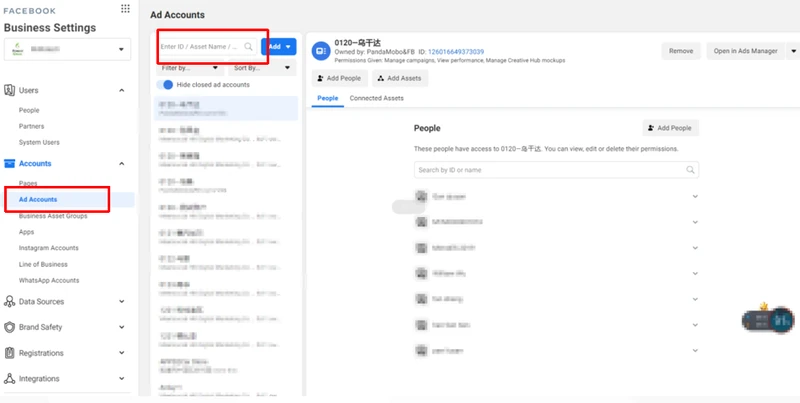The image size is (800, 403).
Task: Click the magnifier in People search field
Action: [x=690, y=170]
